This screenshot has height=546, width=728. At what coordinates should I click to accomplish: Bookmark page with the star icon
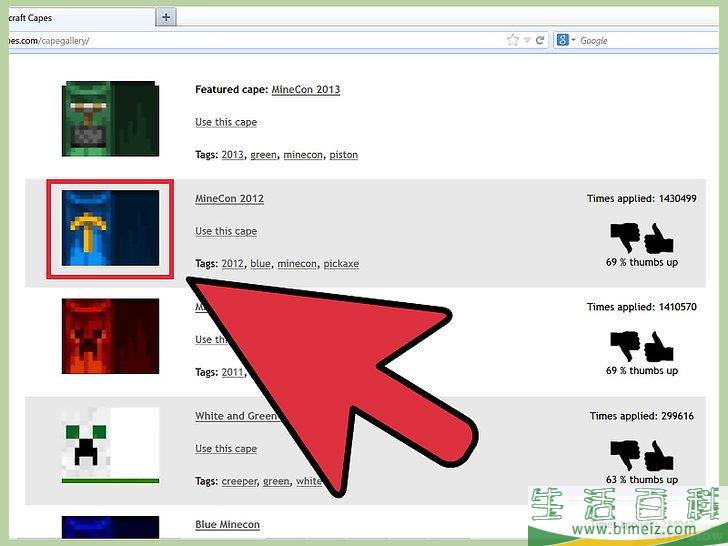513,41
